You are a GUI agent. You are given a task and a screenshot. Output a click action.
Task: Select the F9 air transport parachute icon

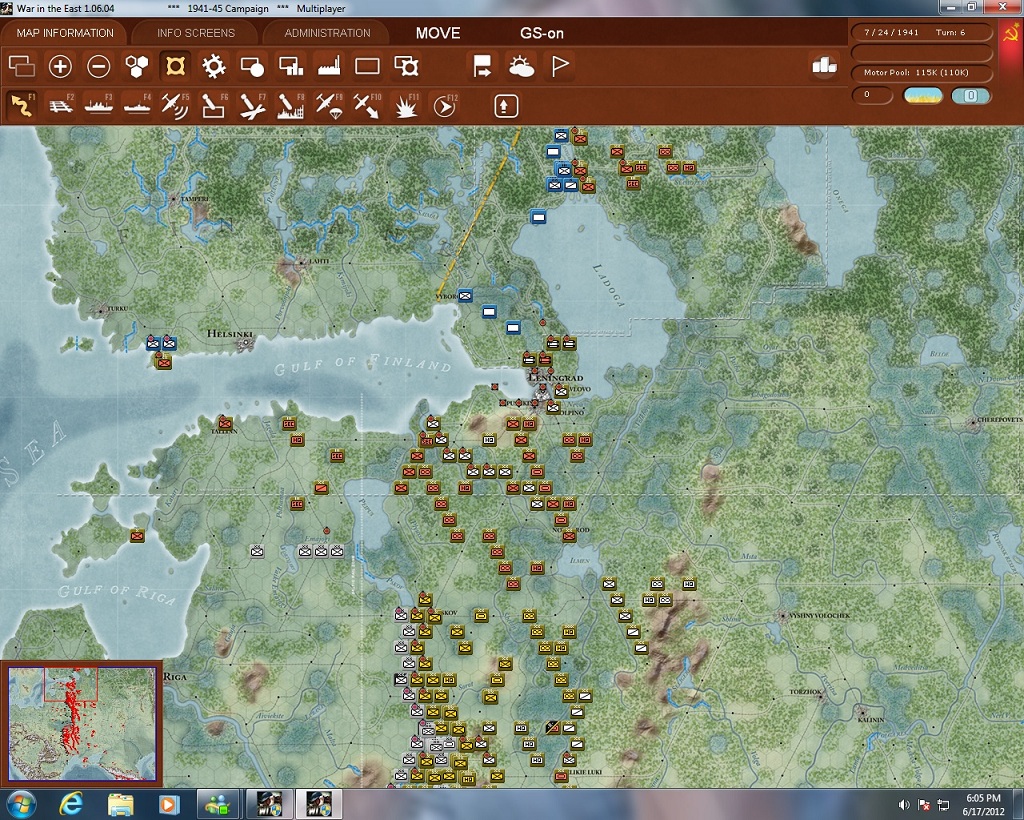(328, 106)
